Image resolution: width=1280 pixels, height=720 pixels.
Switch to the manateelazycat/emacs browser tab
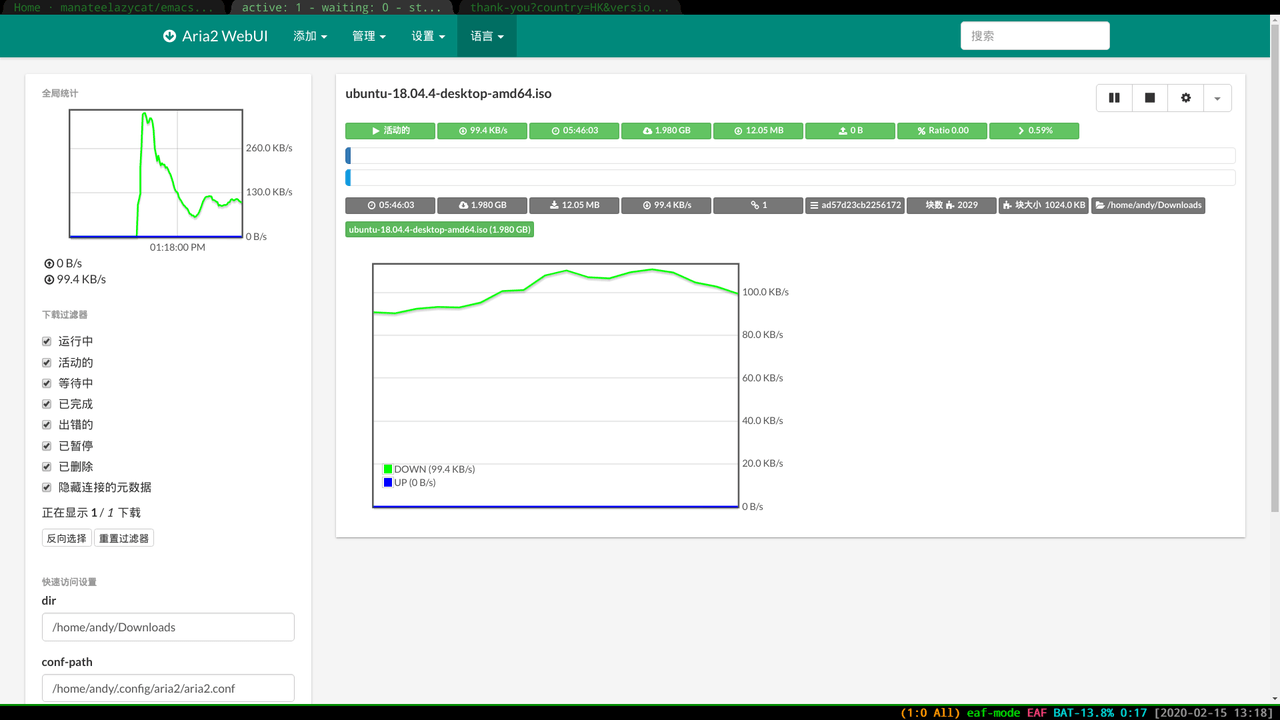113,7
